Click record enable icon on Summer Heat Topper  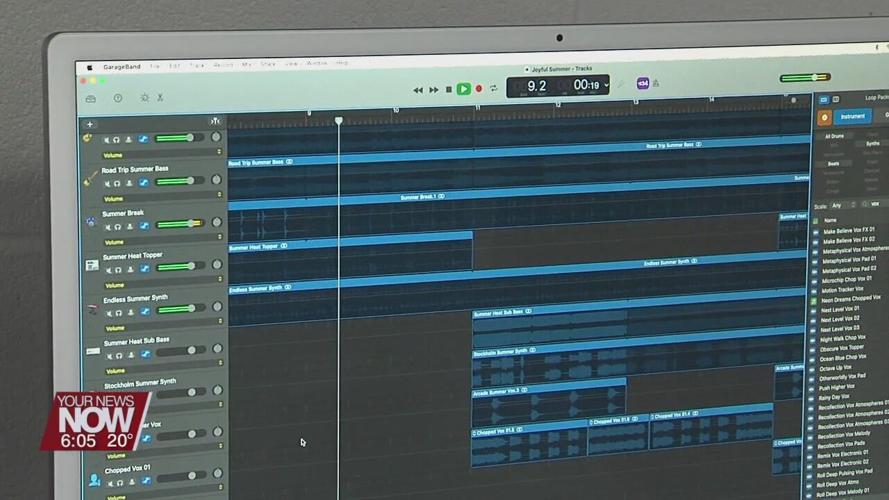pyautogui.click(x=130, y=269)
